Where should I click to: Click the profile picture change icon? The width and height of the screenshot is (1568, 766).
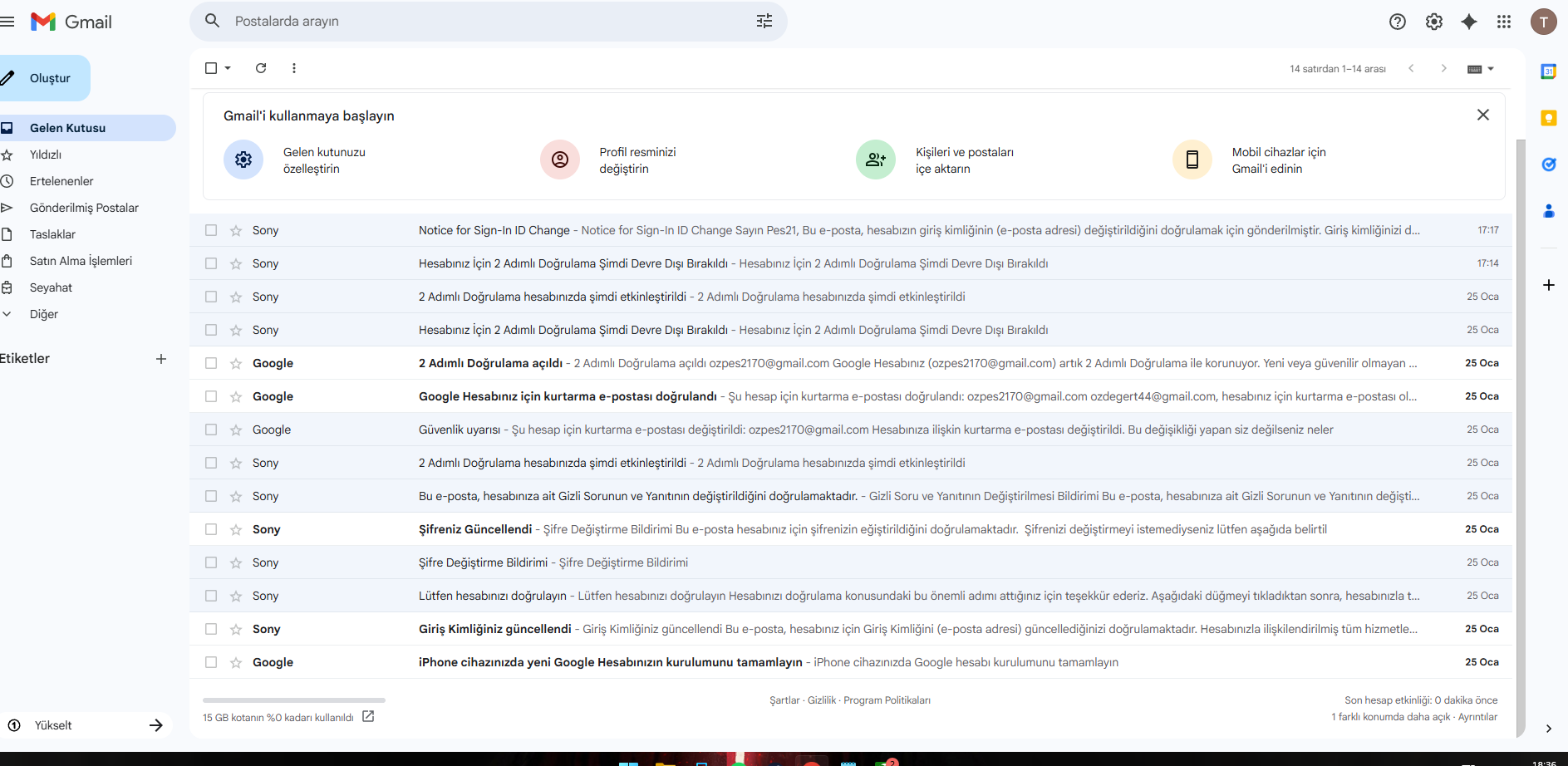[560, 160]
